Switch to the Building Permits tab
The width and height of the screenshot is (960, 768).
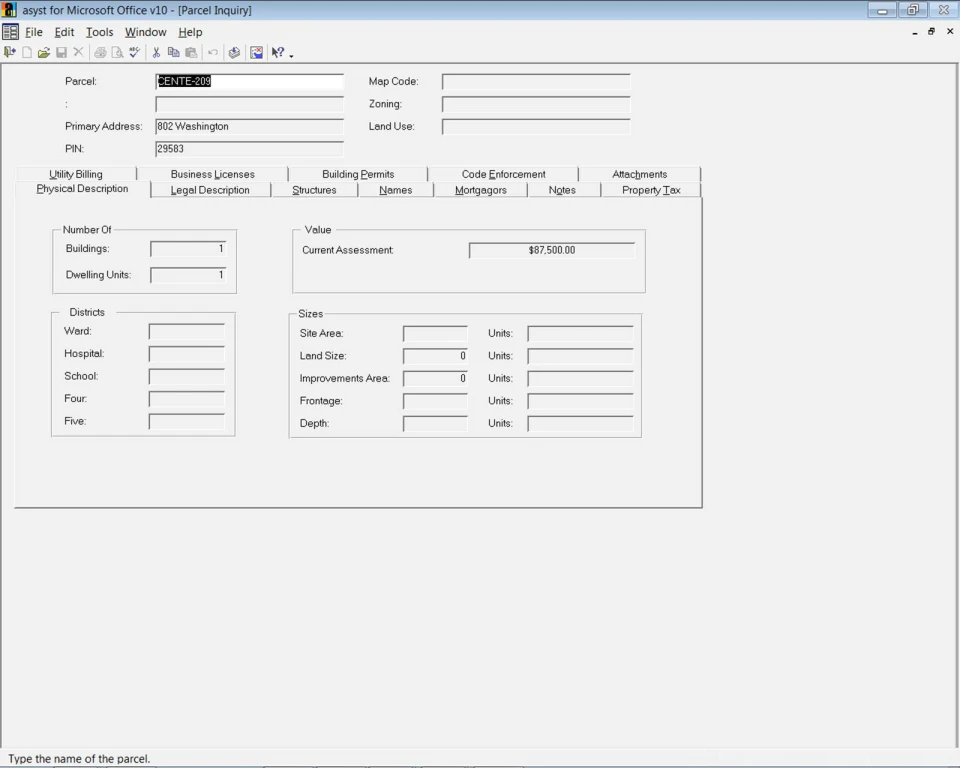[x=358, y=174]
